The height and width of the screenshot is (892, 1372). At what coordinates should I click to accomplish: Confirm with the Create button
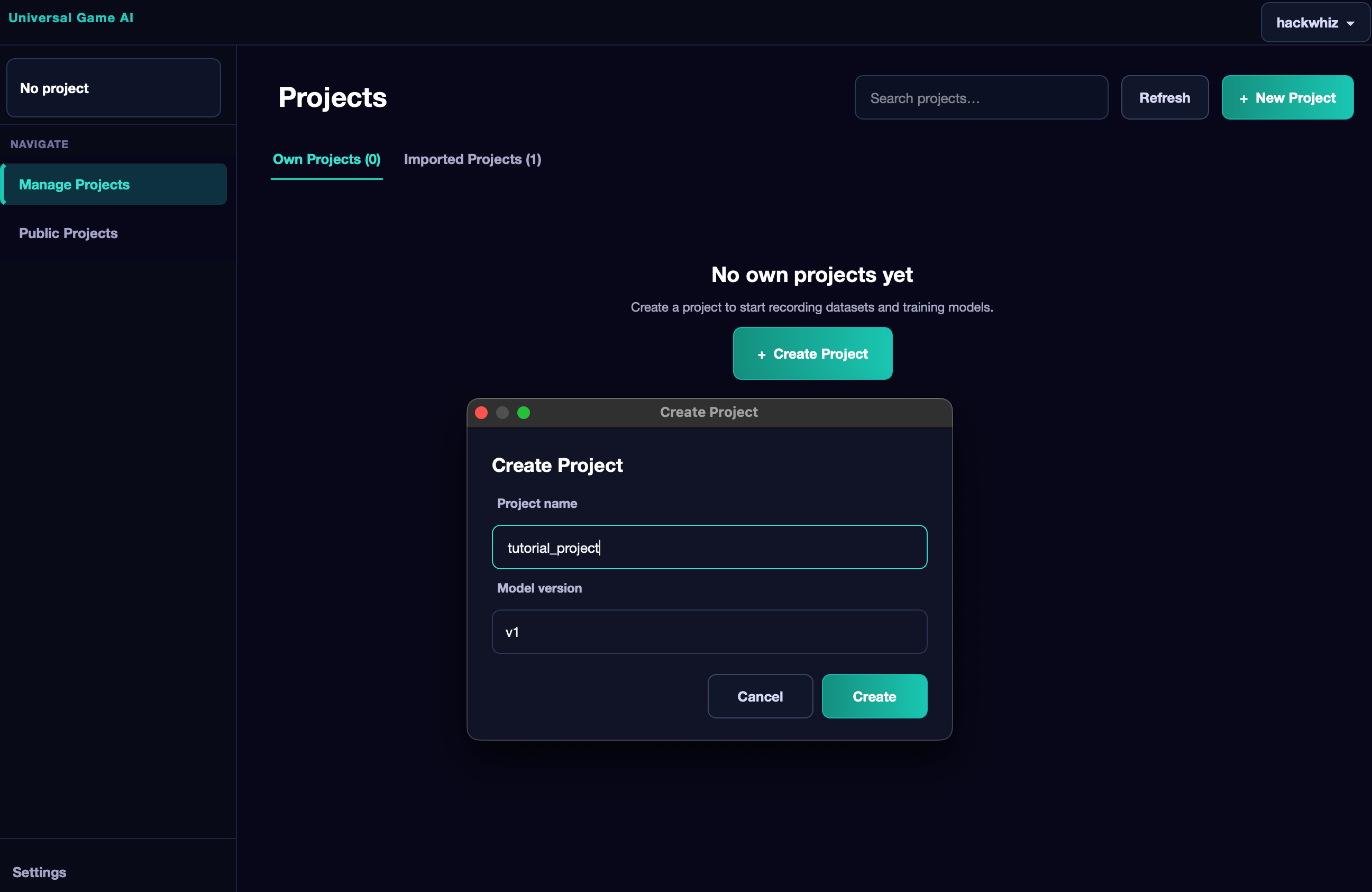[x=874, y=696]
